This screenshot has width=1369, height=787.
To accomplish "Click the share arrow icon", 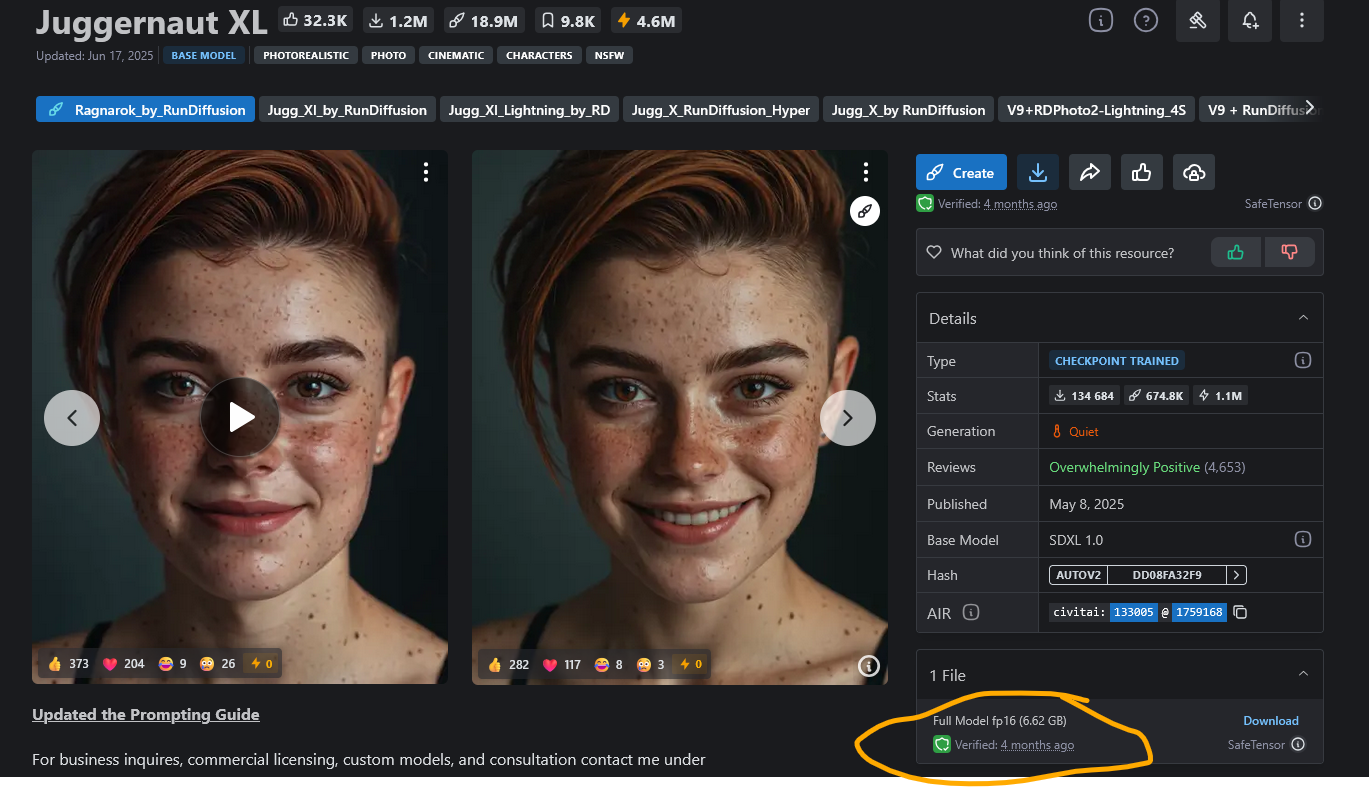I will 1090,173.
